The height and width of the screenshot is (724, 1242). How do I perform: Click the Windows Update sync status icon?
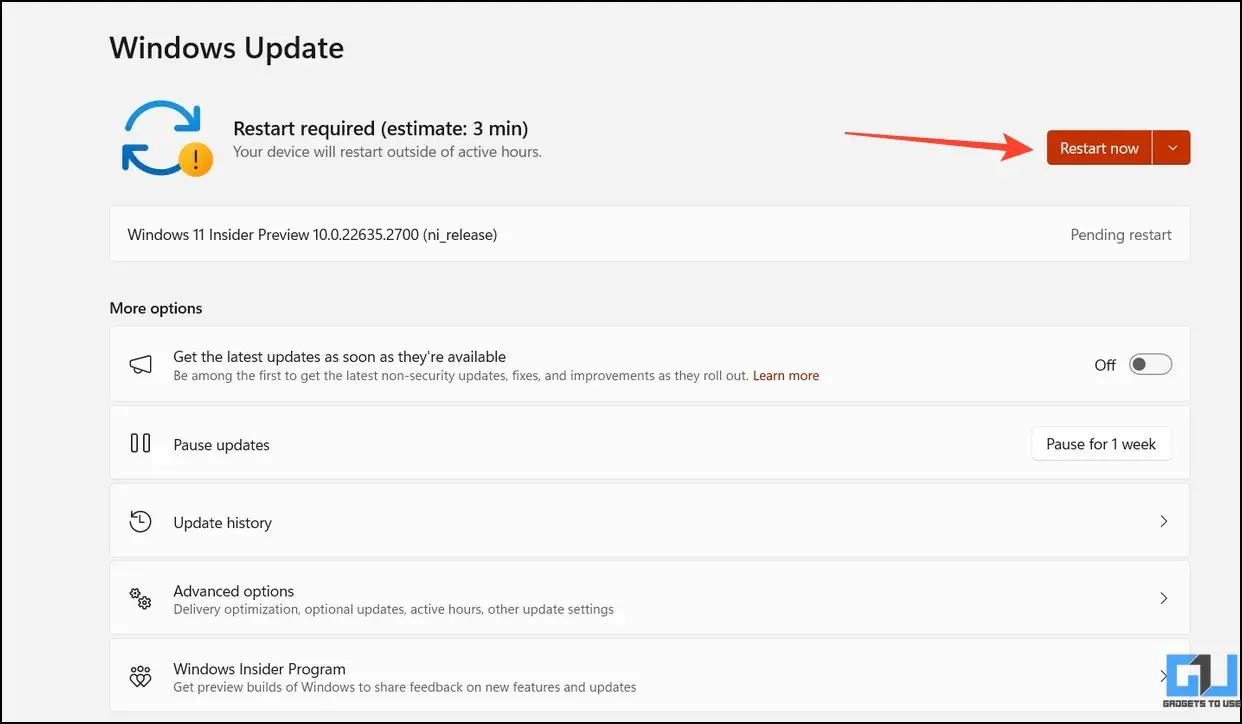tap(167, 140)
